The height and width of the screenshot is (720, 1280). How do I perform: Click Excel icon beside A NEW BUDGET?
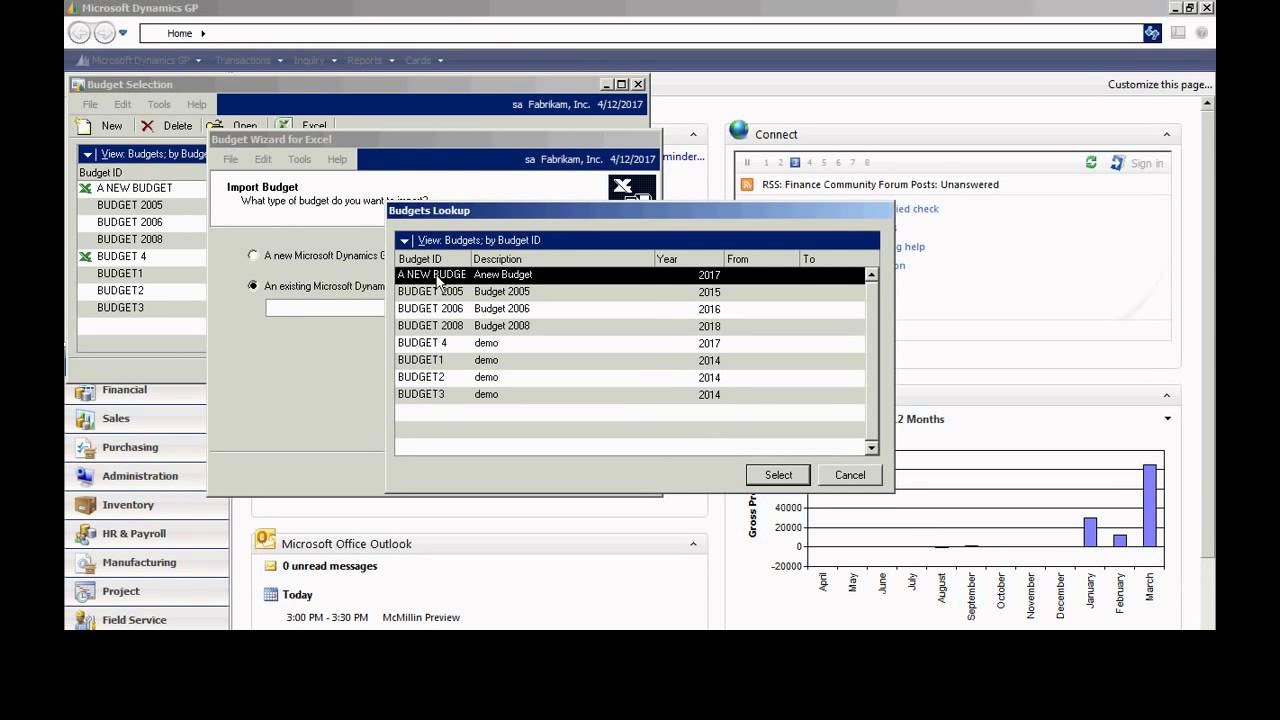point(85,188)
